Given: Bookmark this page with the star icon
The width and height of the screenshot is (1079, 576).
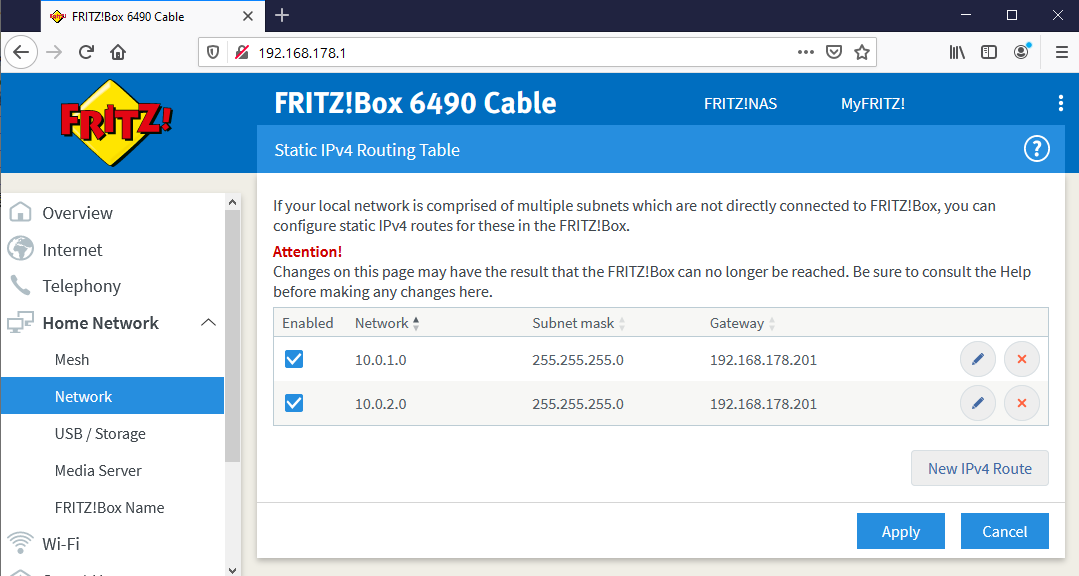Looking at the screenshot, I should point(862,52).
